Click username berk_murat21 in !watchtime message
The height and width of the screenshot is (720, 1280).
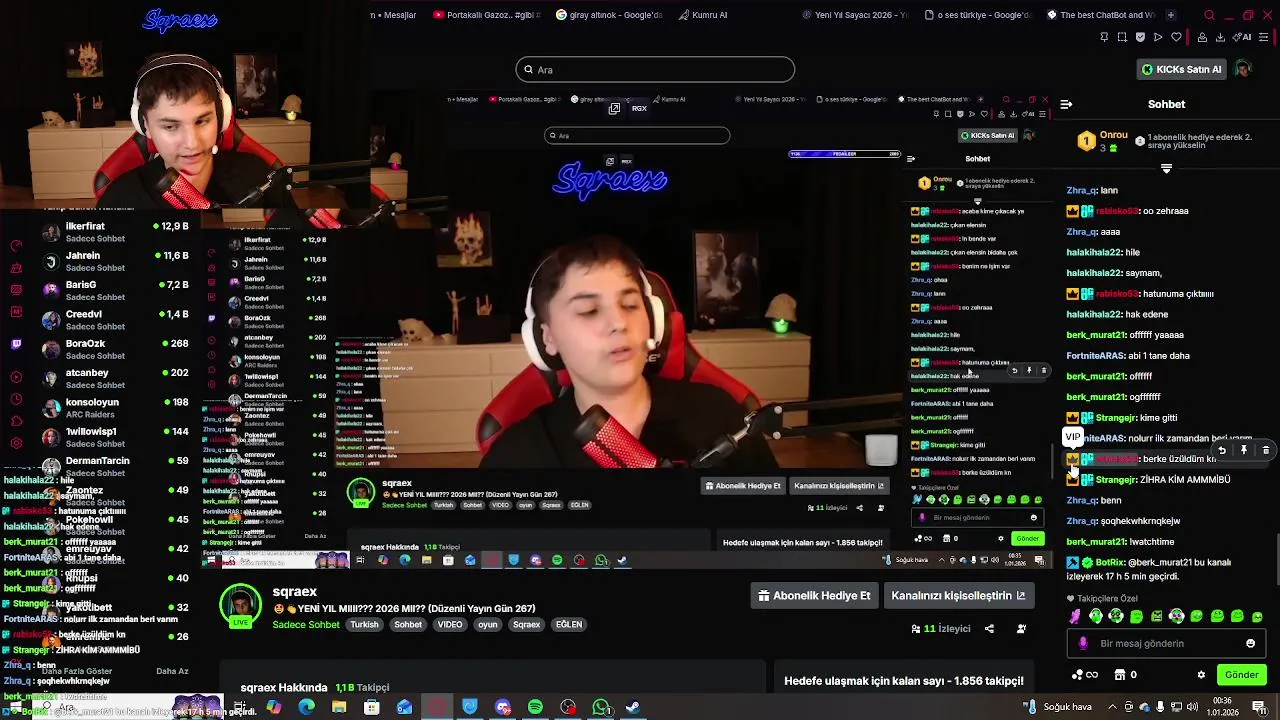point(1096,542)
